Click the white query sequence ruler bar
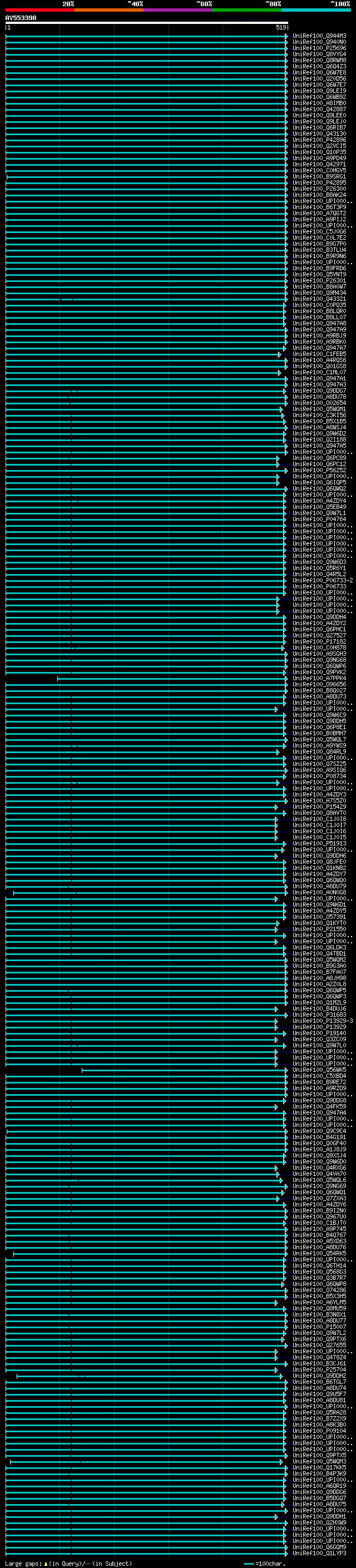Screen dimensions: 356x1568 [147, 23]
